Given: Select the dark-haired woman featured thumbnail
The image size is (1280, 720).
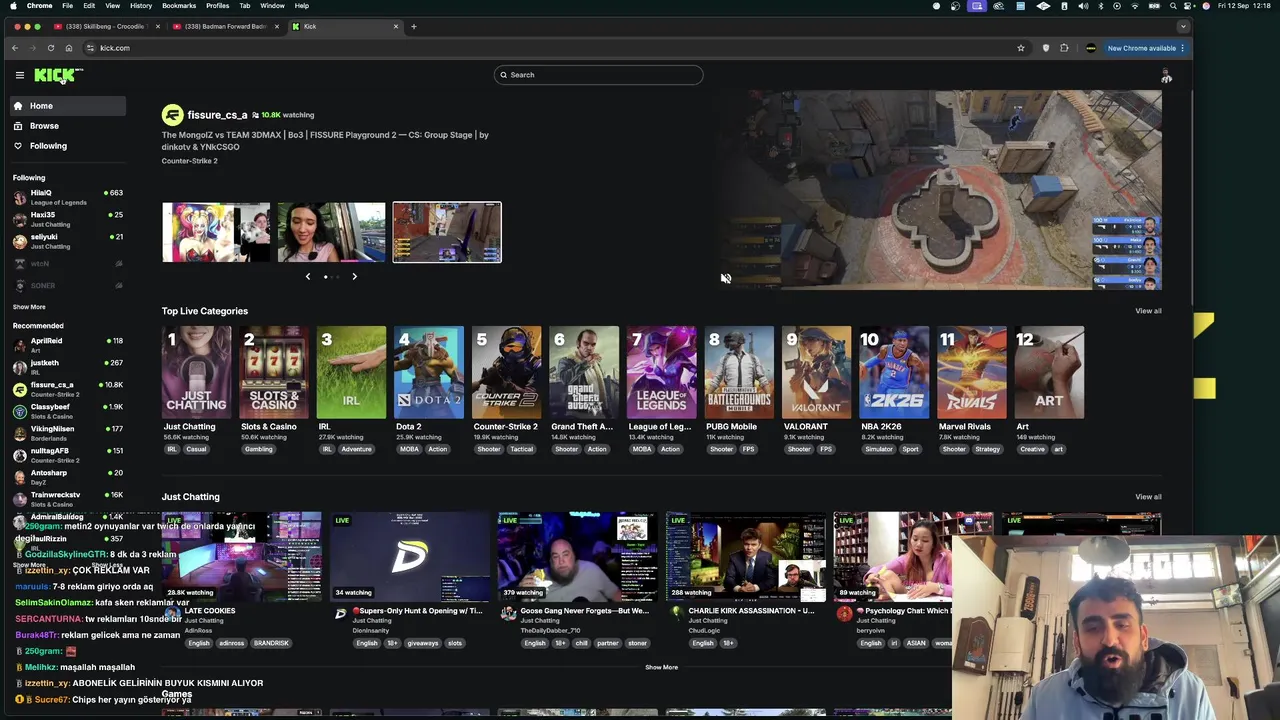Looking at the screenshot, I should click(331, 232).
